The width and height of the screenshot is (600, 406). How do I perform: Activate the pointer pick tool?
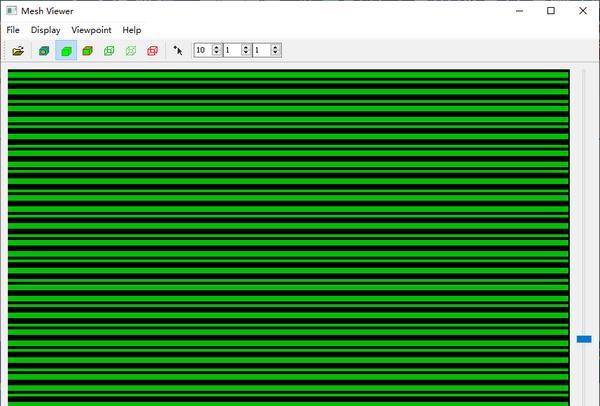tap(178, 51)
